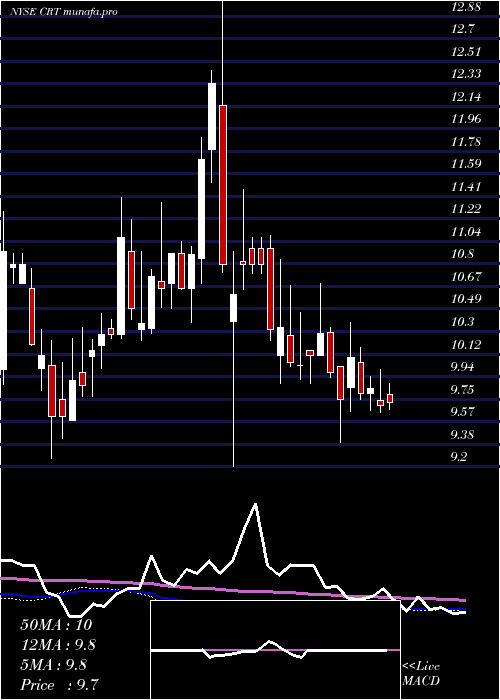This screenshot has width=500, height=700.
Task: Click the 50MA : 10 indicator text
Action: click(56, 625)
